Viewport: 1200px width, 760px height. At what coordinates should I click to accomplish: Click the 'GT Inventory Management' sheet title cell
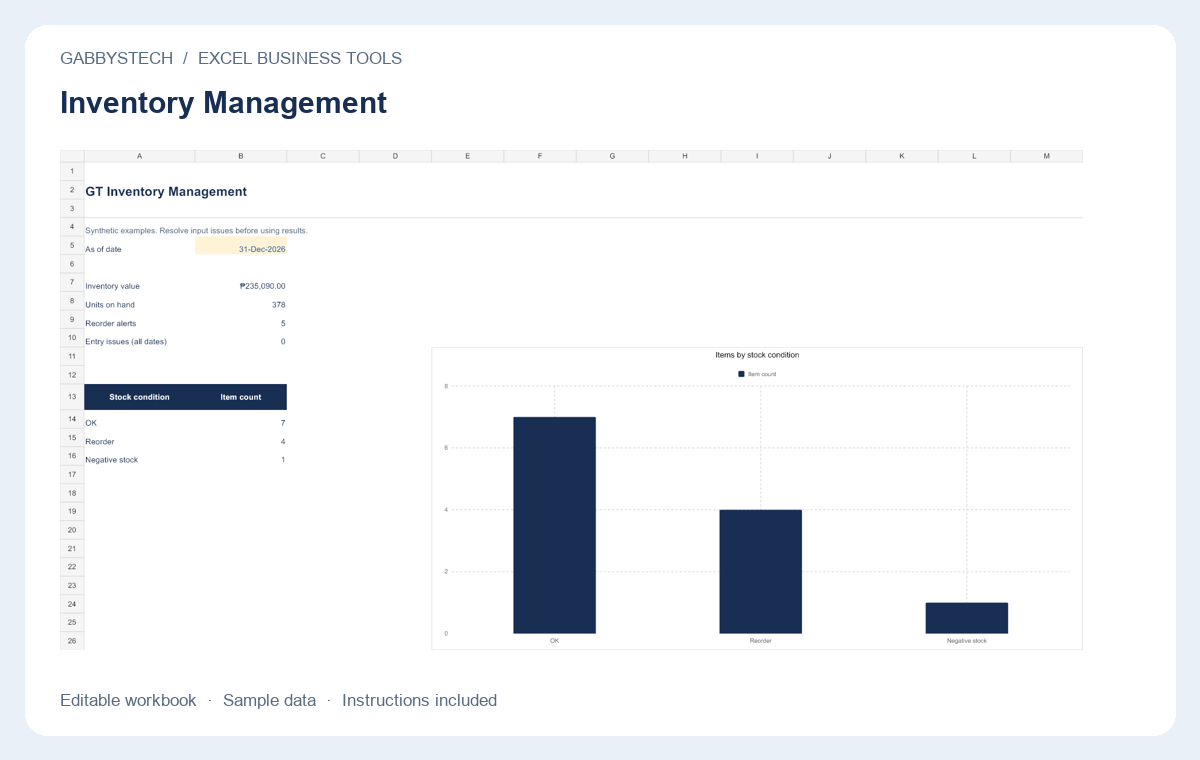click(166, 191)
